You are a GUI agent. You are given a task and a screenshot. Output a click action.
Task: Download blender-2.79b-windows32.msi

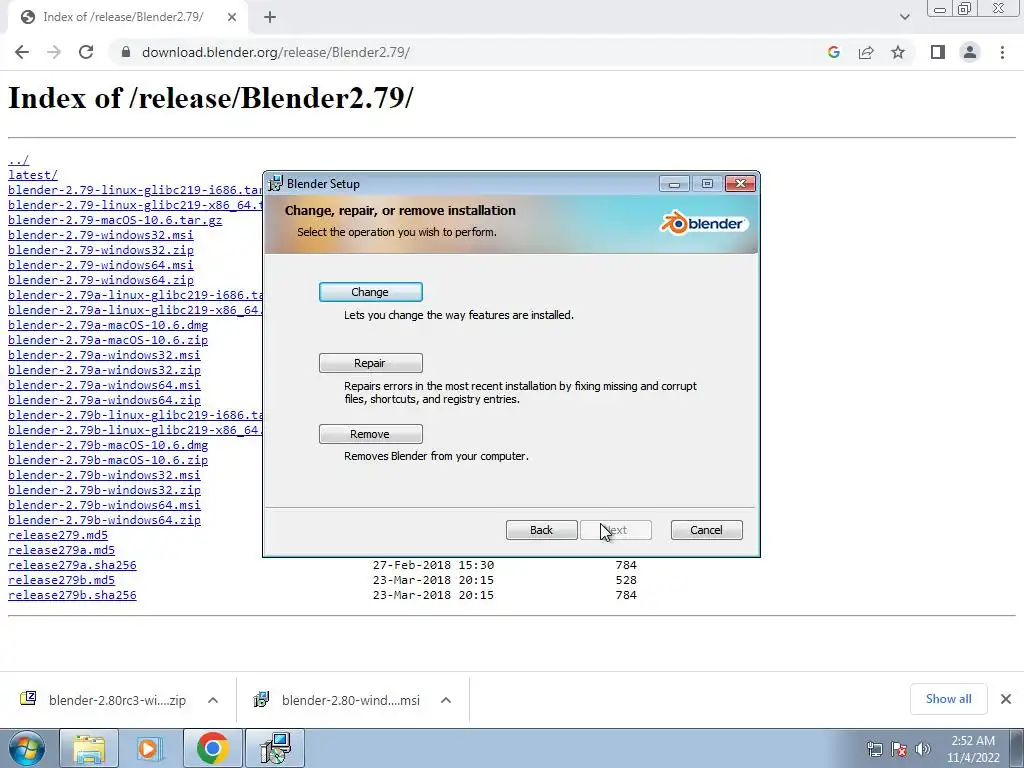coord(104,475)
